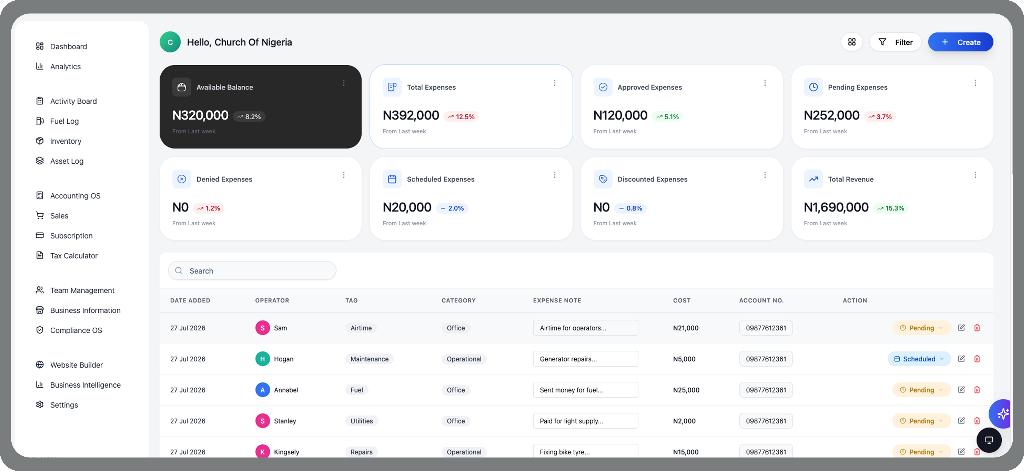This screenshot has width=1024, height=471.
Task: Open Compliance OS
Action: pyautogui.click(x=69, y=331)
